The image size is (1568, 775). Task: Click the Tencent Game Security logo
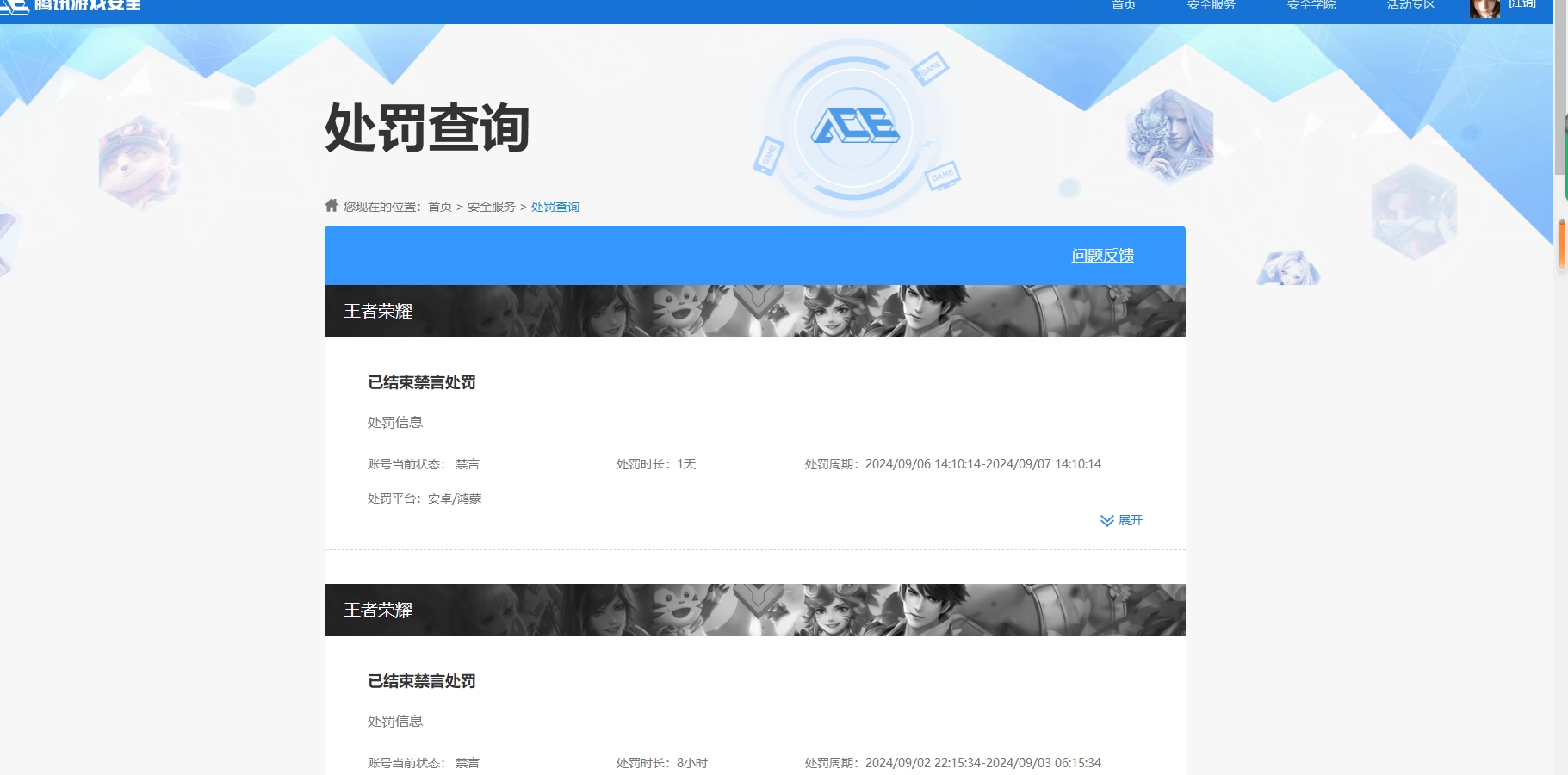click(71, 6)
